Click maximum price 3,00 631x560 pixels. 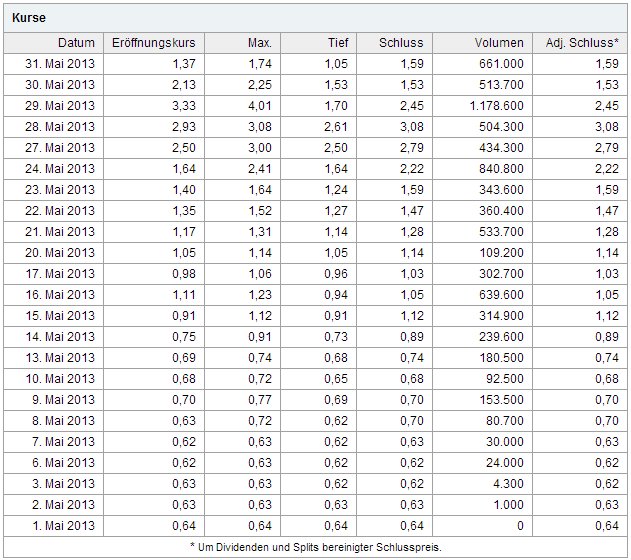[260, 147]
